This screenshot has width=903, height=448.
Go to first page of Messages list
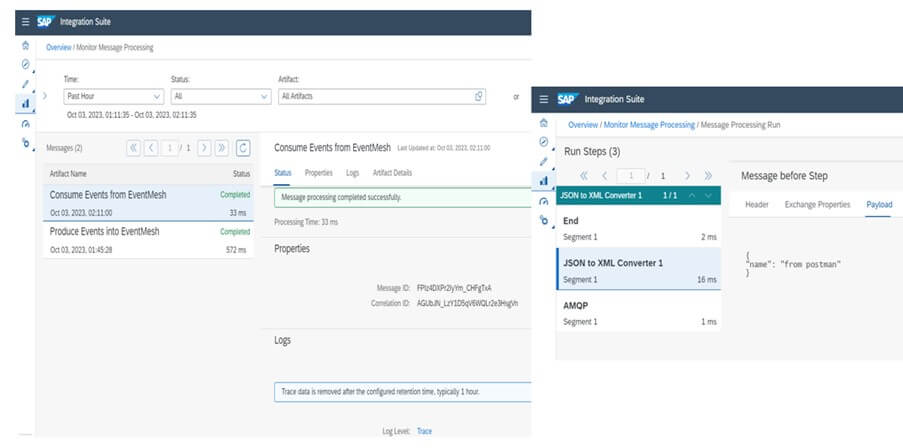pos(134,148)
